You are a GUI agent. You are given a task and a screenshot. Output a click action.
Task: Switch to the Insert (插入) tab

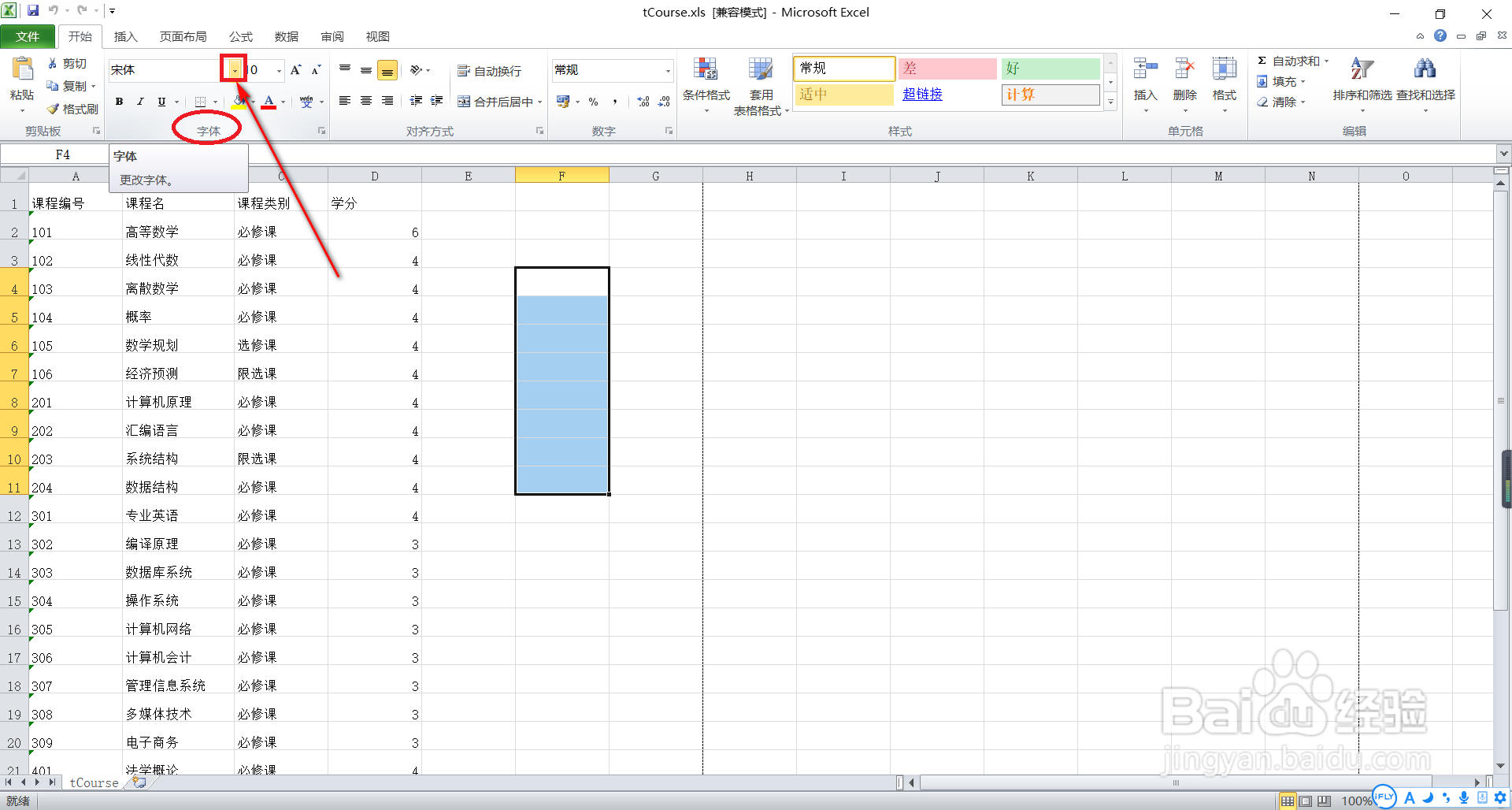[x=125, y=36]
